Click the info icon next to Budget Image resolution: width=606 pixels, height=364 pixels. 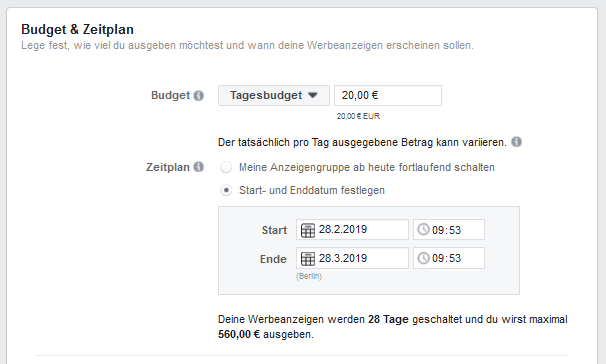coord(199,95)
